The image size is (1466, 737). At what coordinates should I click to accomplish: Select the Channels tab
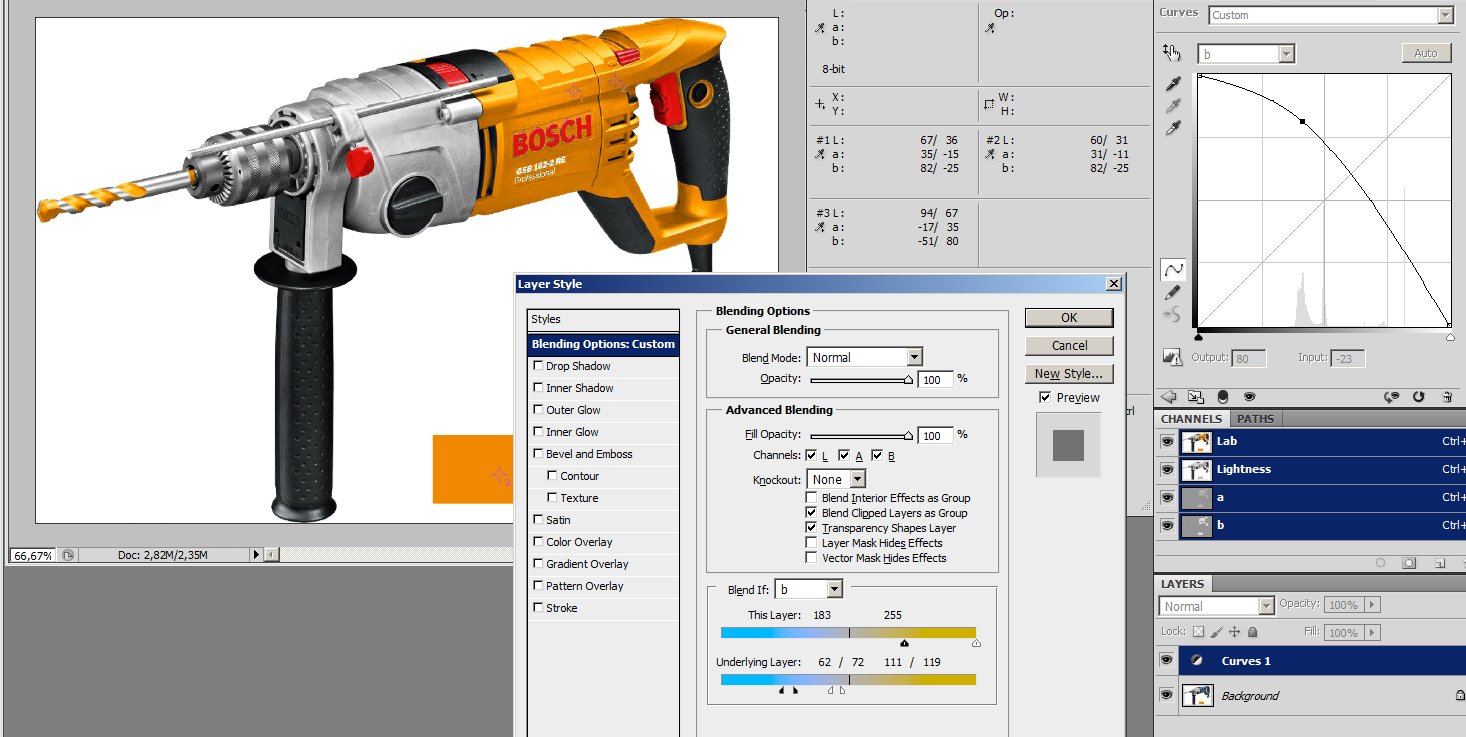click(x=1191, y=419)
